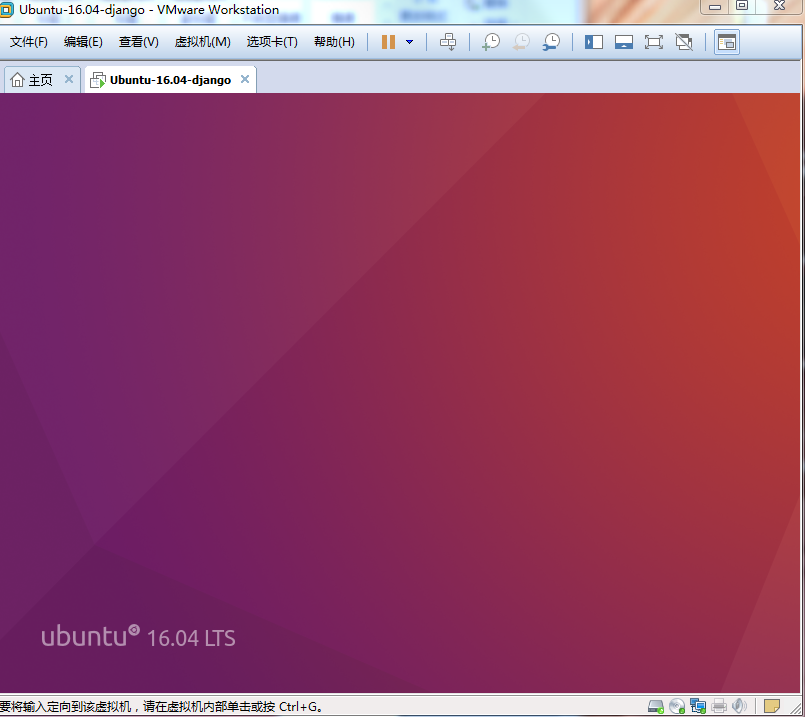
Task: Toggle Unity mode
Action: [684, 42]
